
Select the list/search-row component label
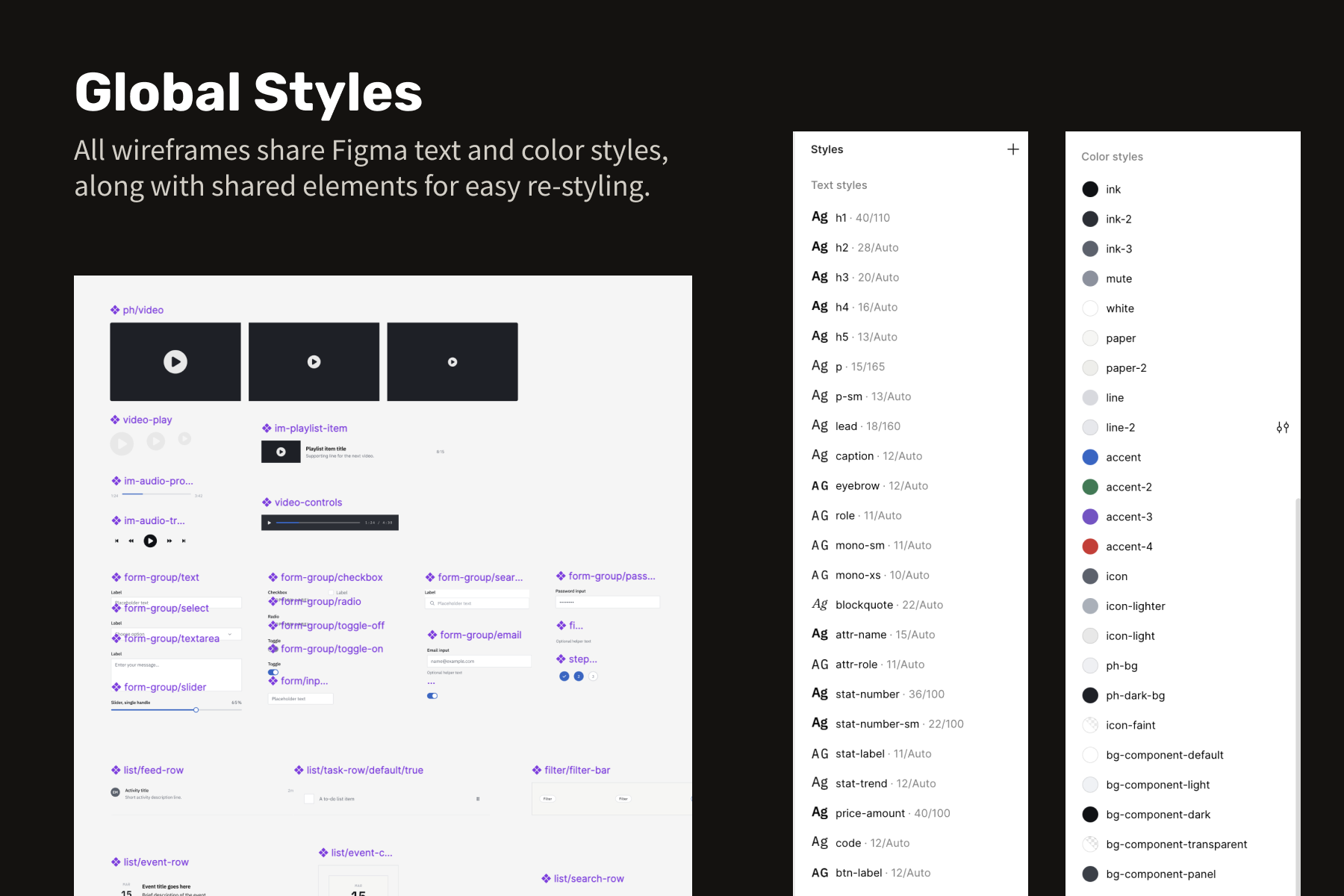click(x=583, y=878)
